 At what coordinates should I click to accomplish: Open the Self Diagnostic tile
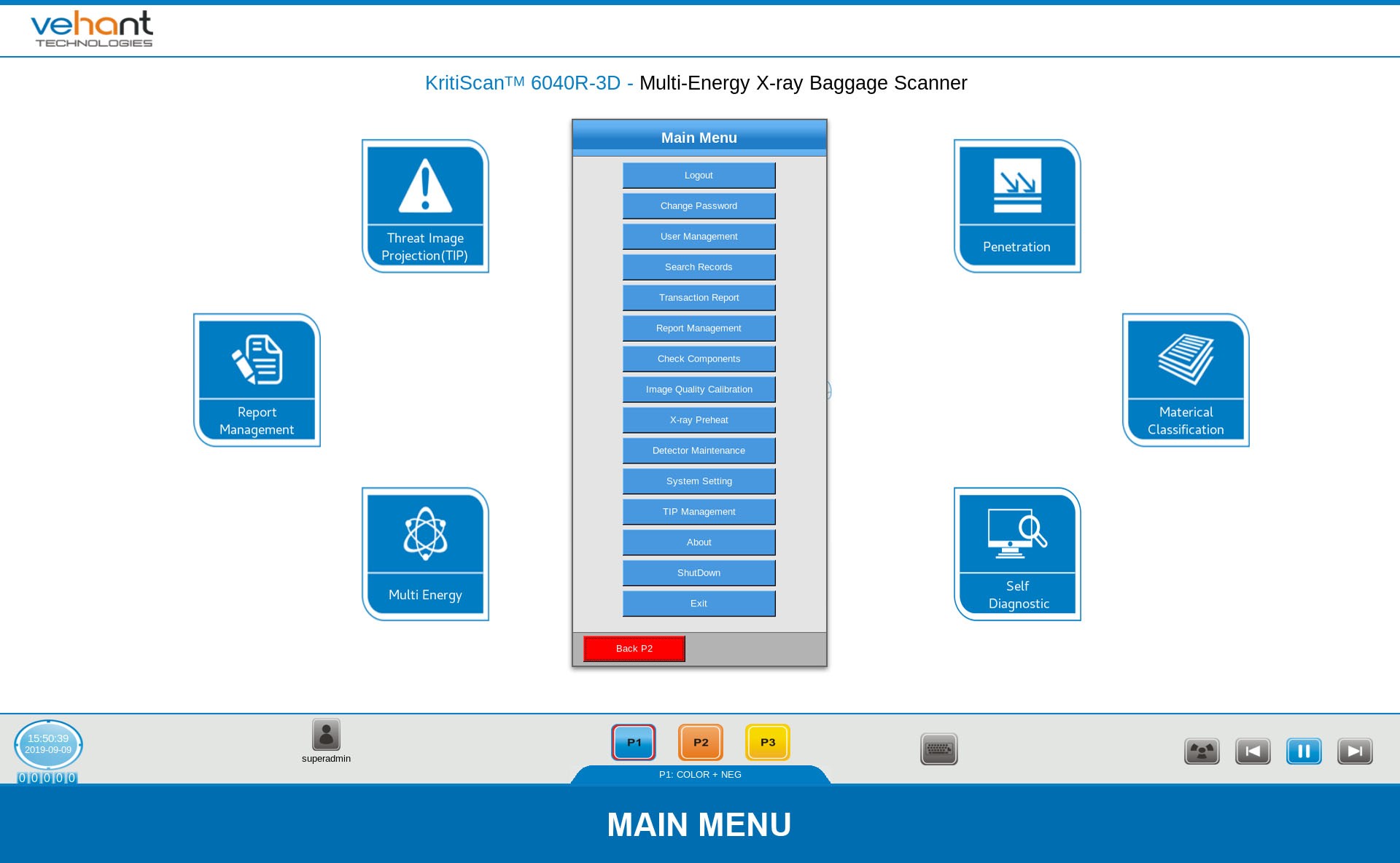click(x=1017, y=554)
